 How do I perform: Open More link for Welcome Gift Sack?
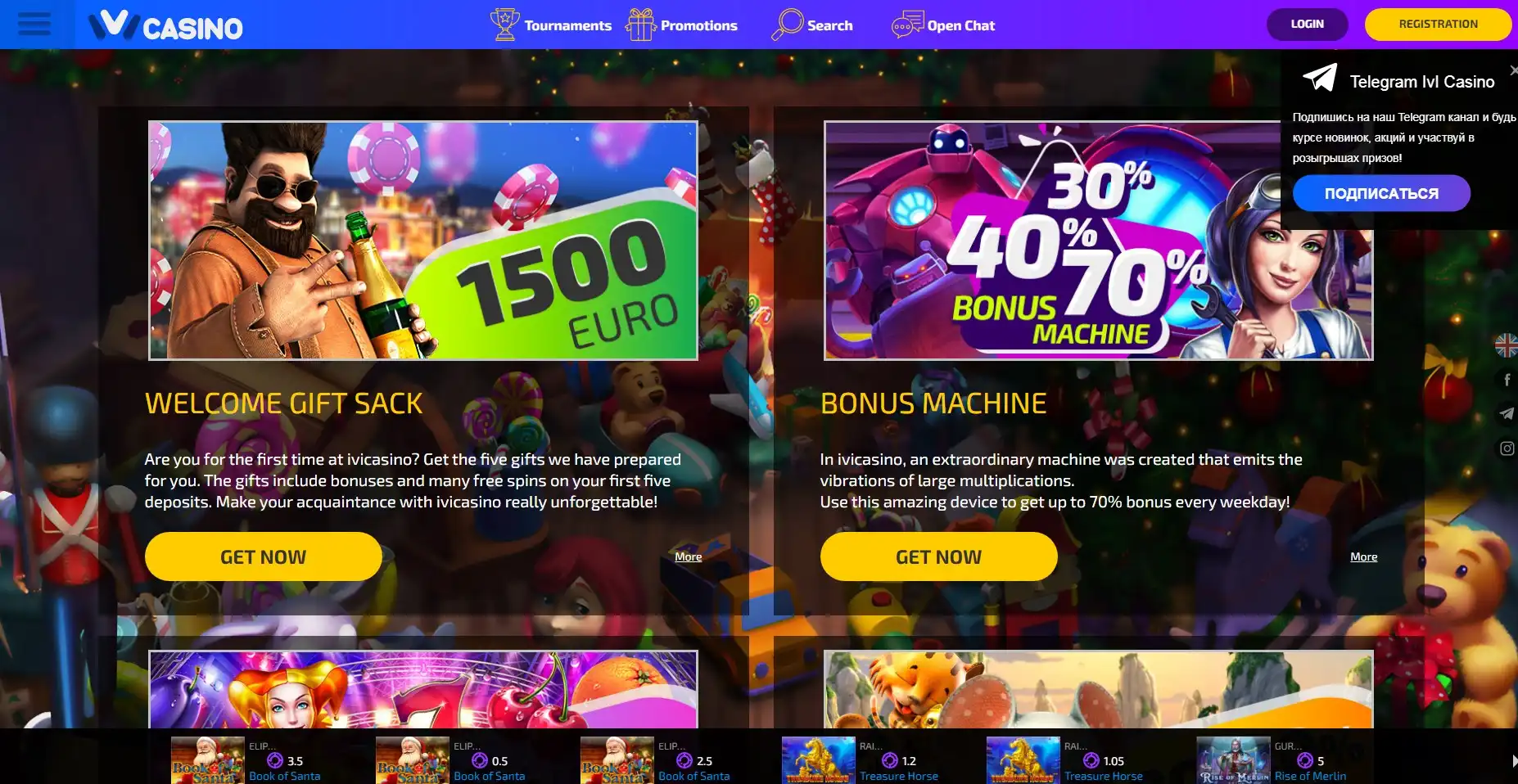pos(689,556)
